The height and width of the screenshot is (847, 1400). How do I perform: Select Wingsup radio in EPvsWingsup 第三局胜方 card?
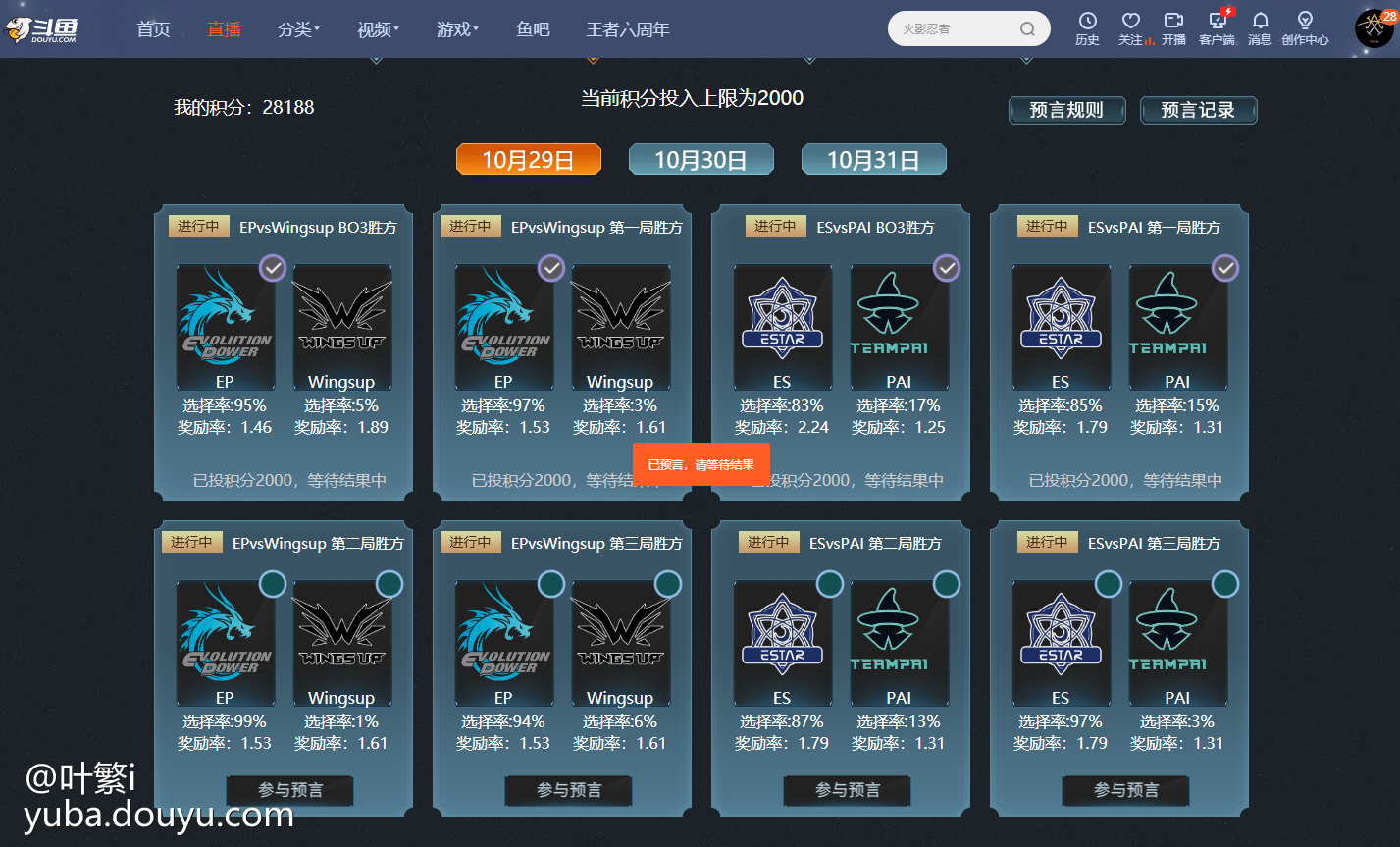[668, 584]
